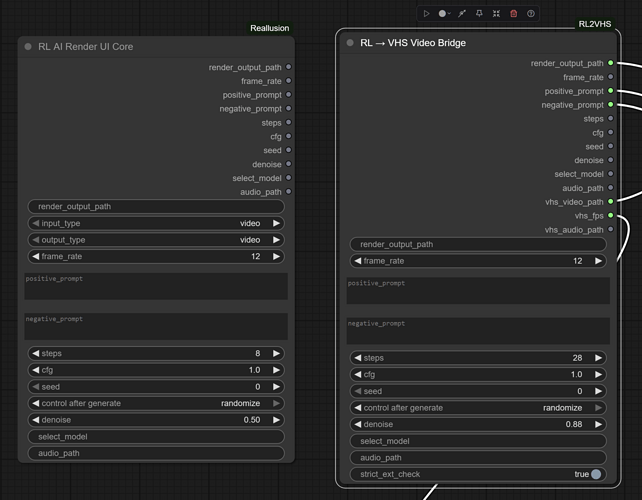The width and height of the screenshot is (642, 500).
Task: Open node help with the question mark icon
Action: point(531,14)
